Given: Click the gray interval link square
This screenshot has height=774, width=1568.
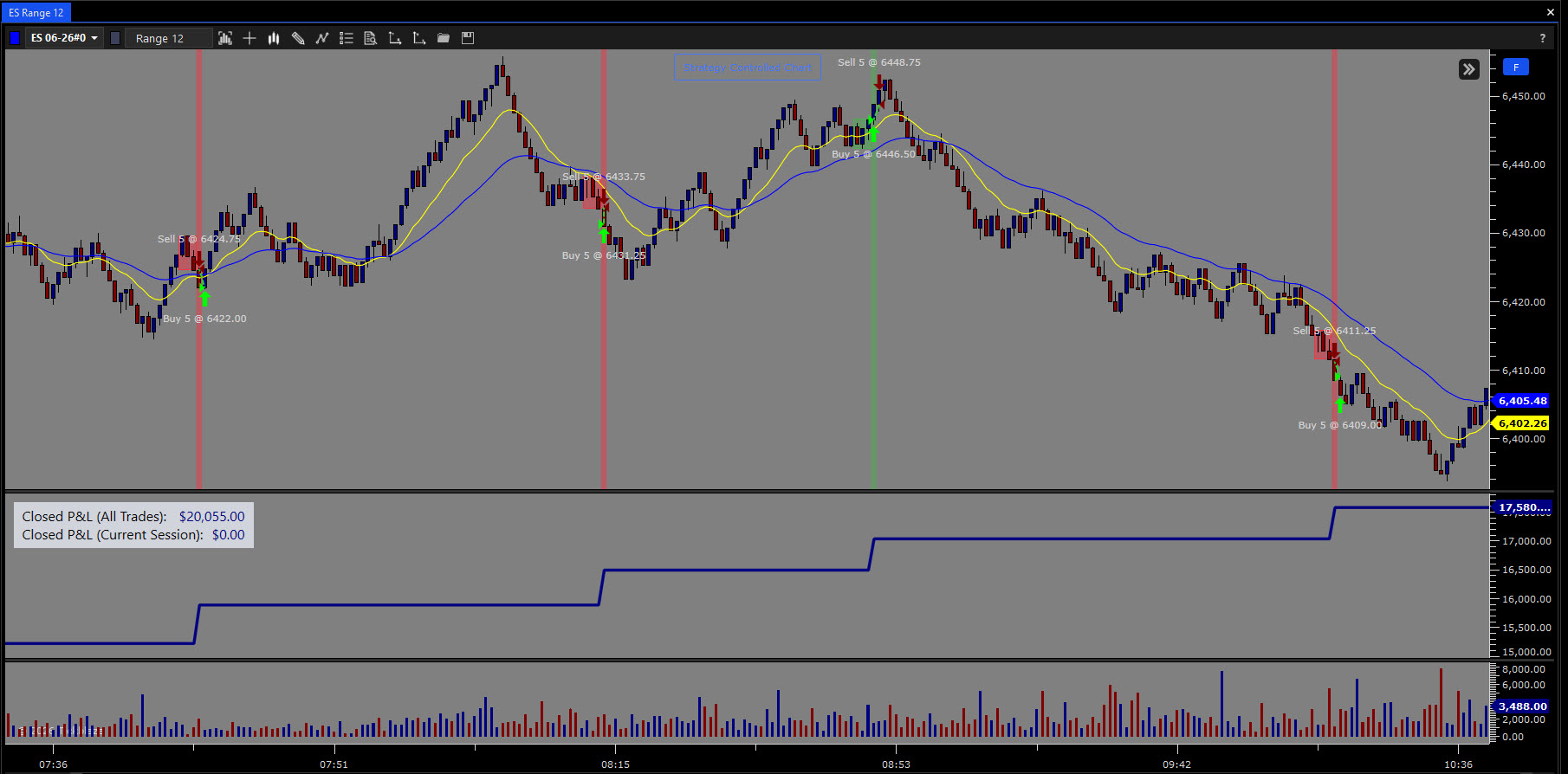Looking at the screenshot, I should point(115,38).
